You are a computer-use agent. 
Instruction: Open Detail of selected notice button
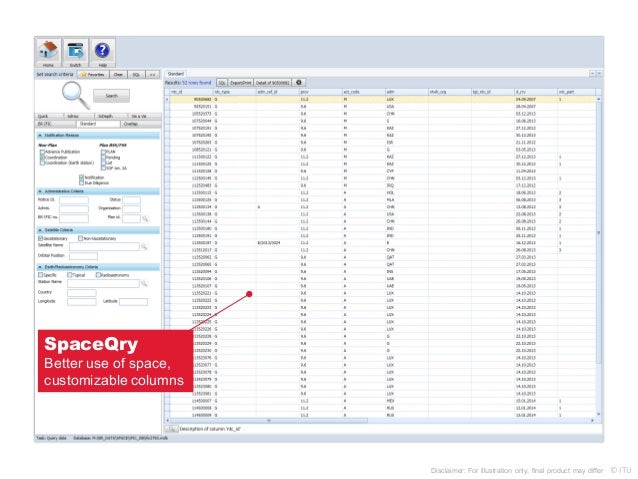(x=273, y=83)
